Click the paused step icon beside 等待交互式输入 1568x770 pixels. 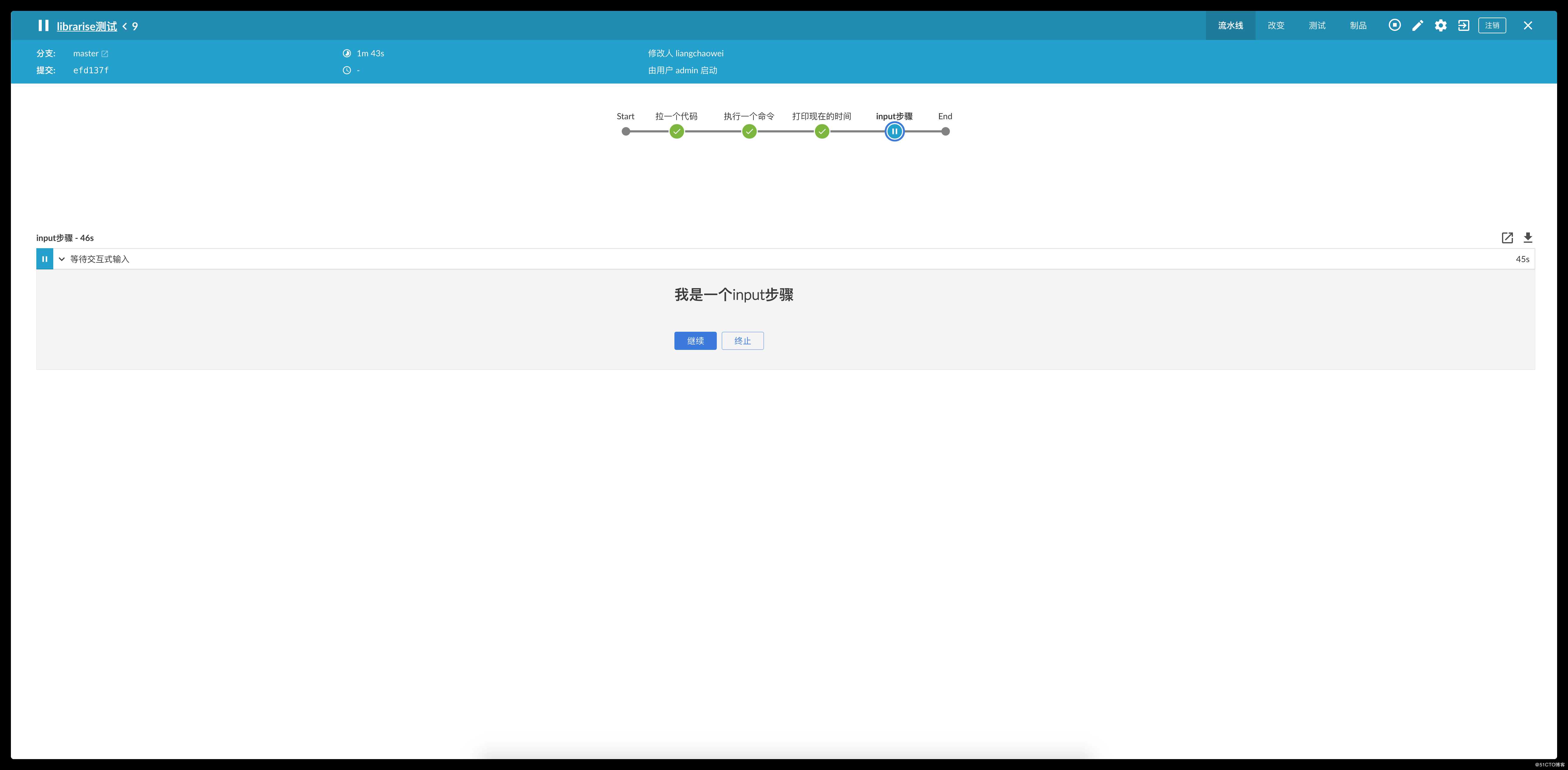(x=44, y=259)
